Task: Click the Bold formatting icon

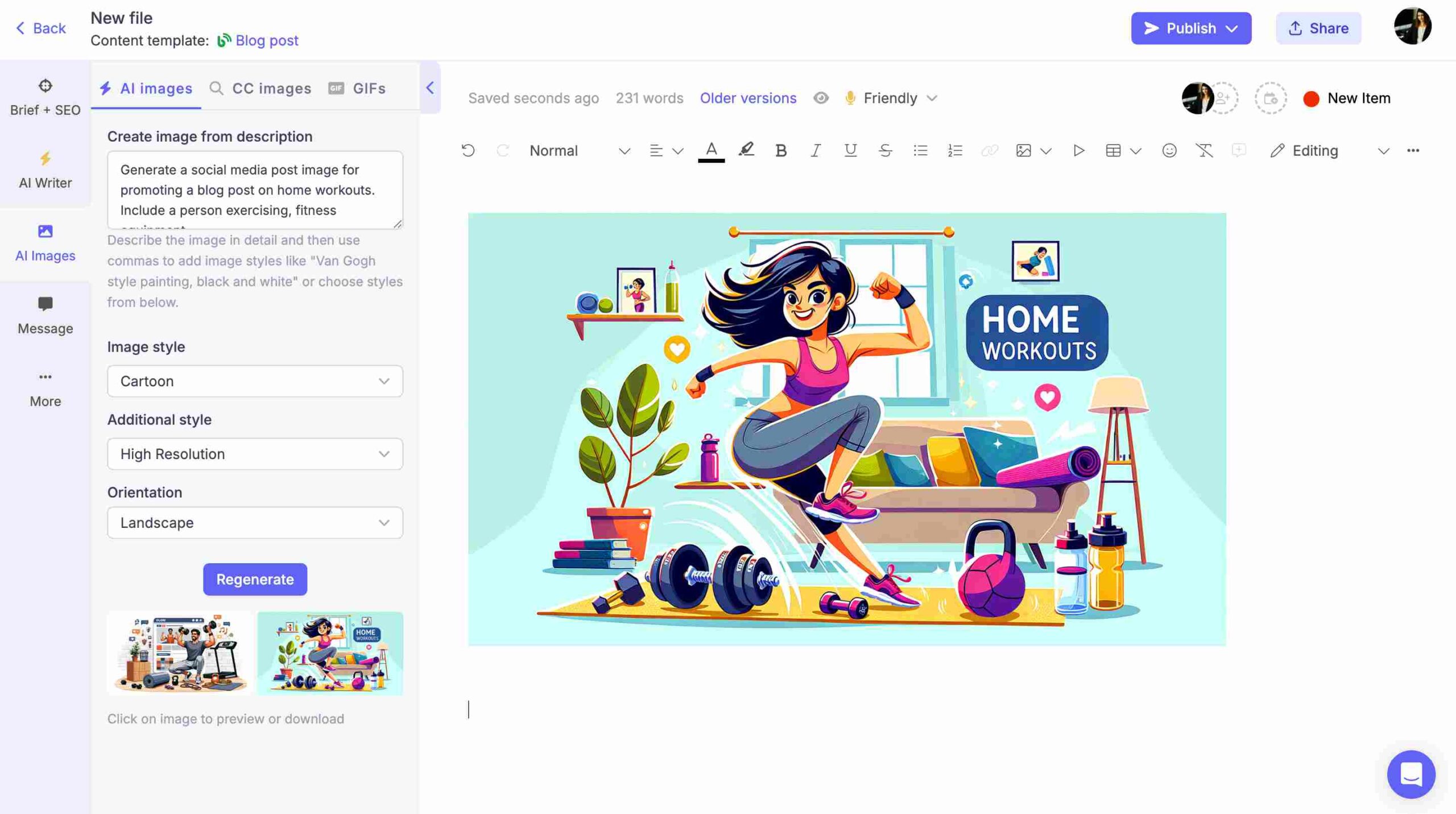Action: coord(781,151)
